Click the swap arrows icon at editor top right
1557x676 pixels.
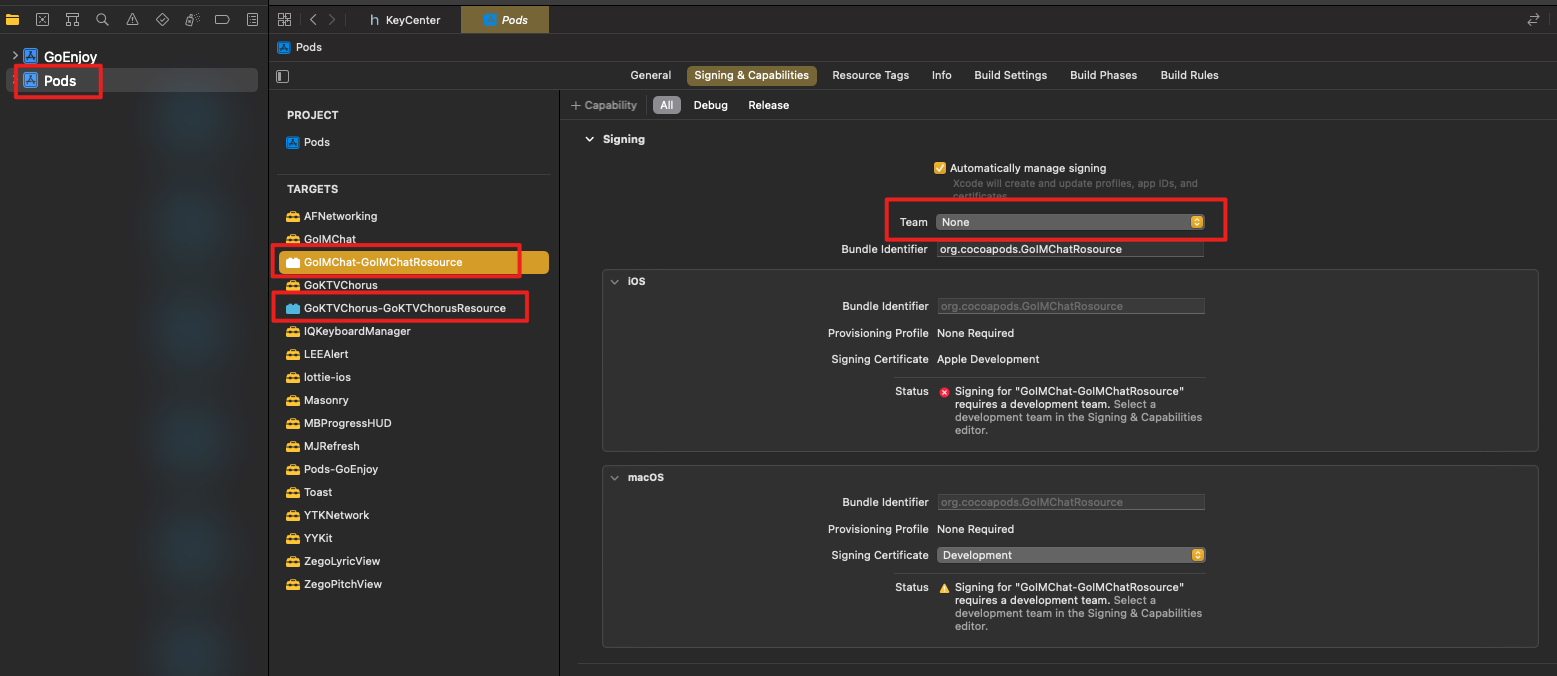pyautogui.click(x=1532, y=20)
